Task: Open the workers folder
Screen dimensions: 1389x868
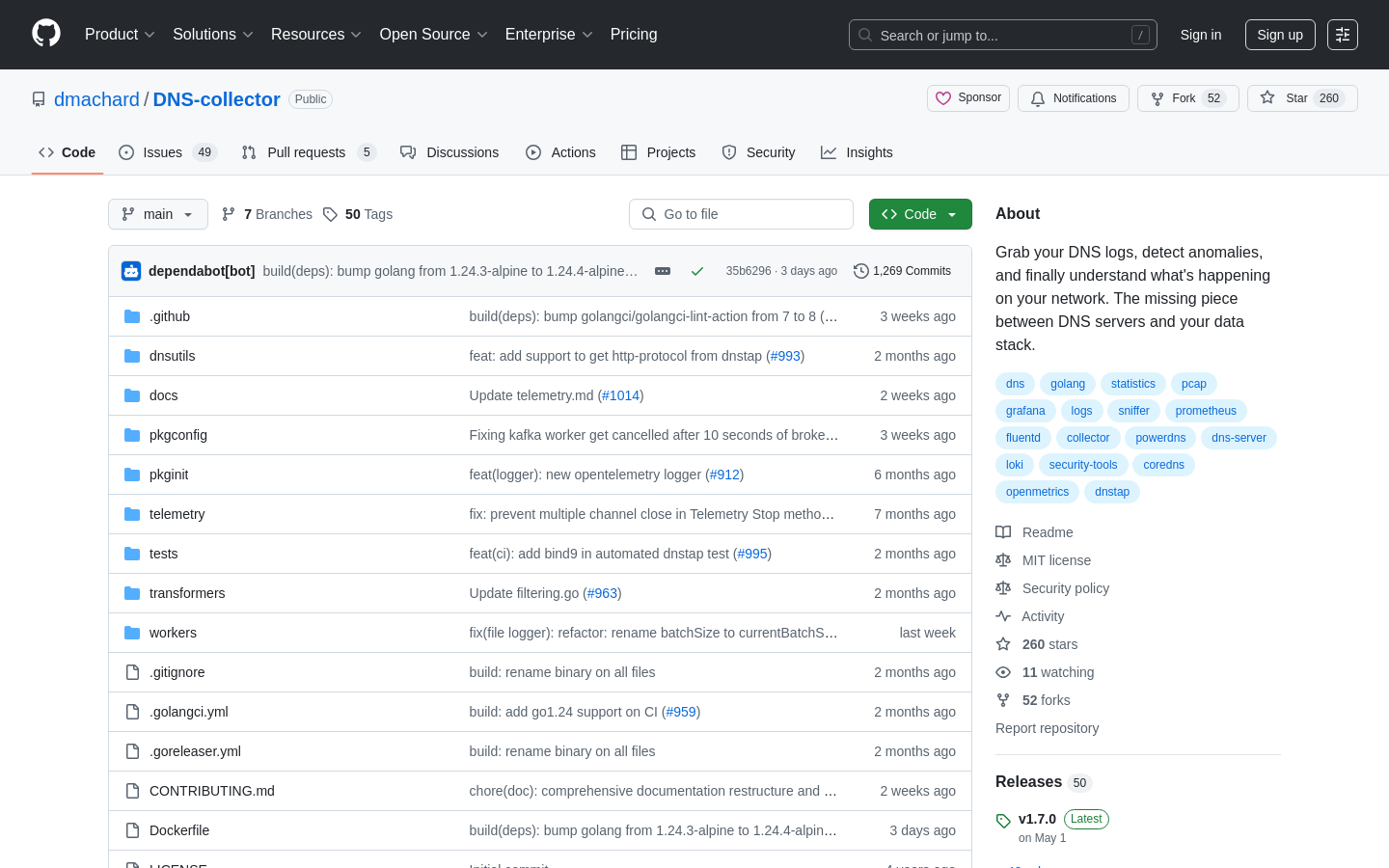Action: (x=173, y=633)
